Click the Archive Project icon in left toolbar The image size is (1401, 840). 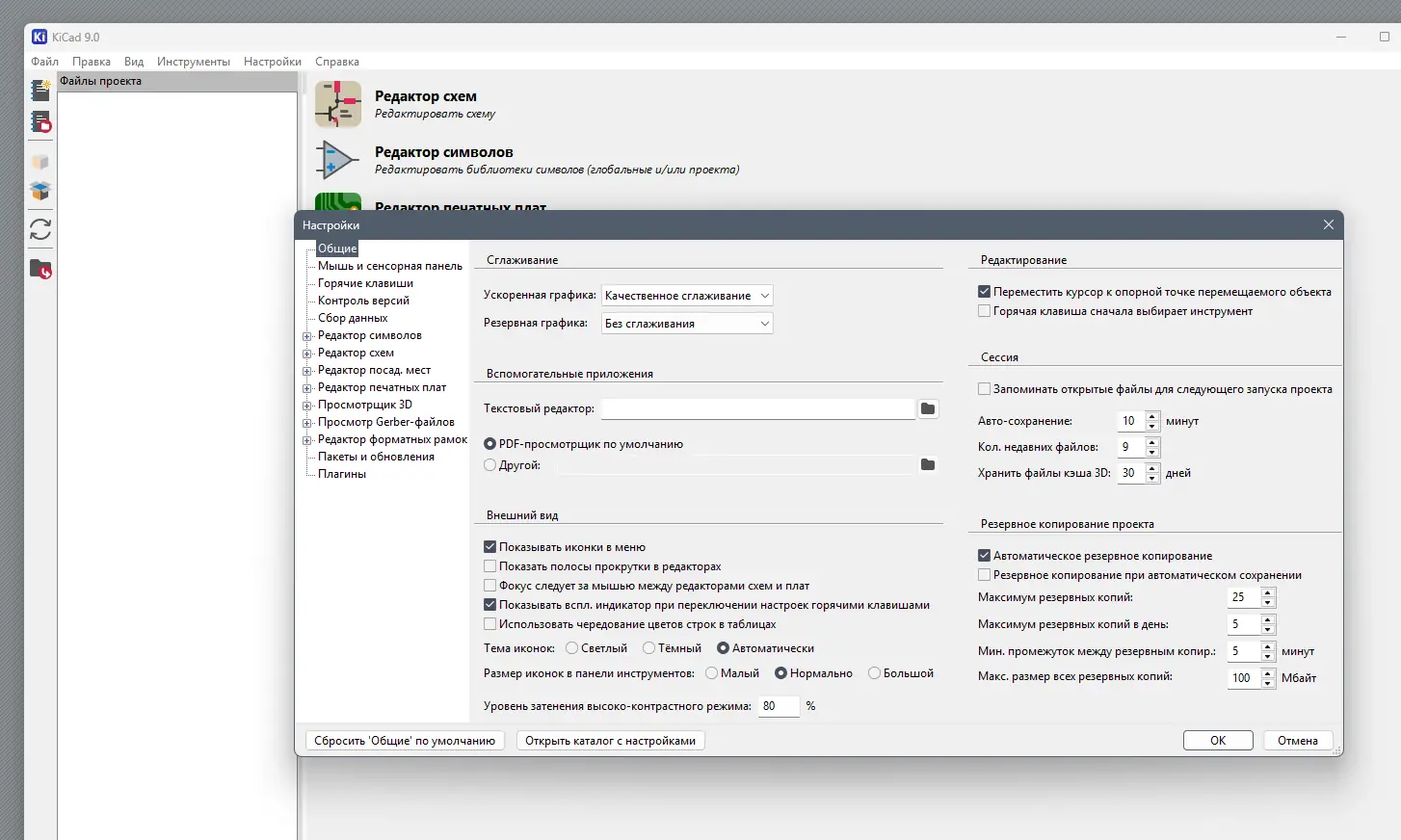point(40,162)
